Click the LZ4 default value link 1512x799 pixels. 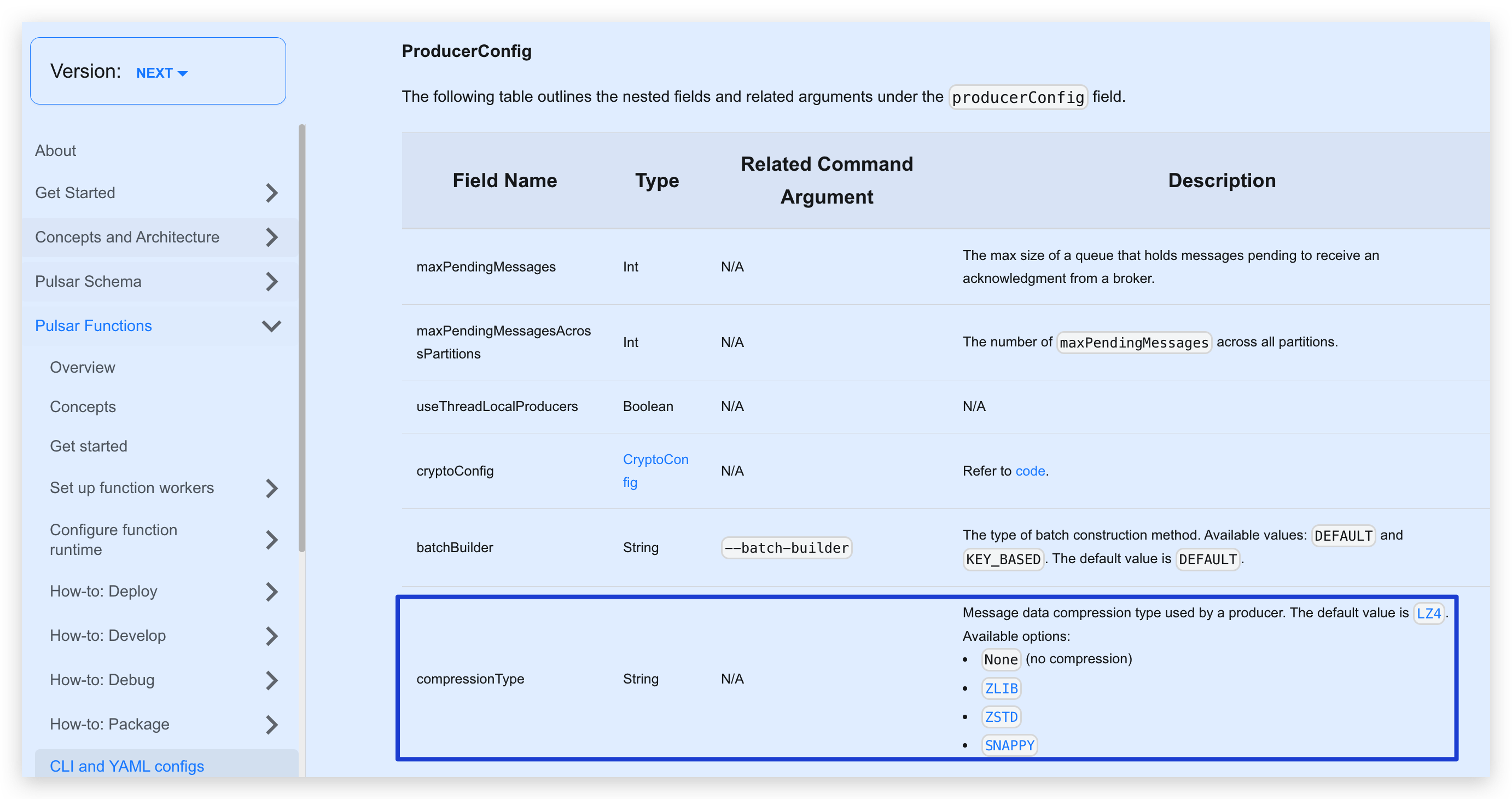[1429, 613]
